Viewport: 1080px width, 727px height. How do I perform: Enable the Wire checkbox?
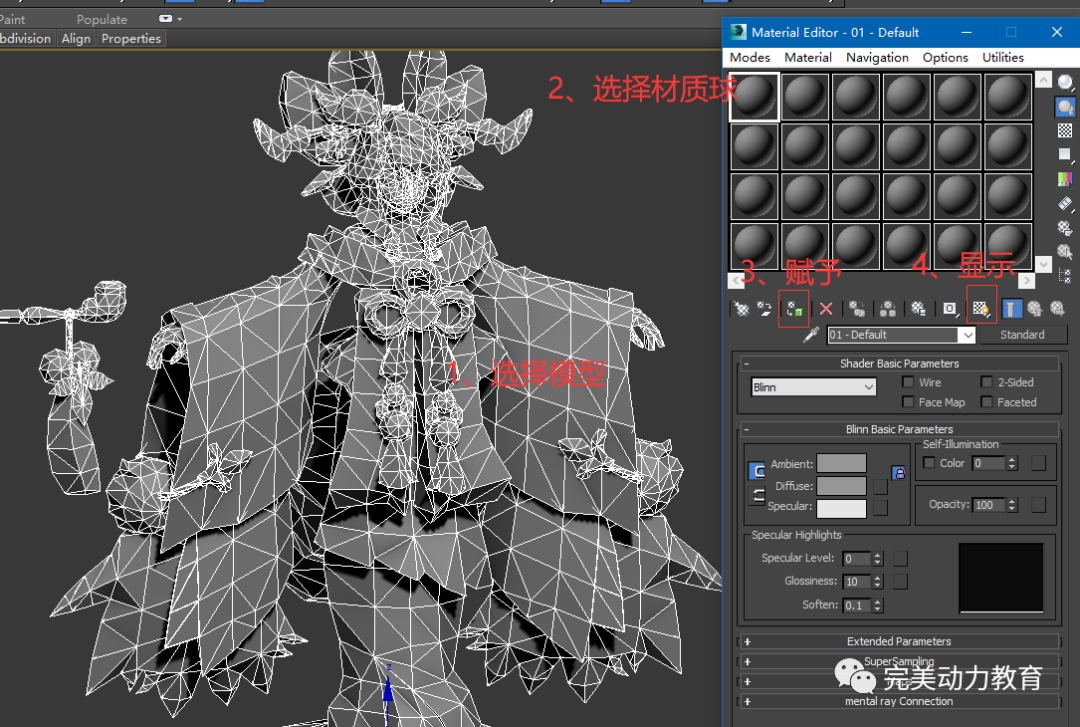908,382
